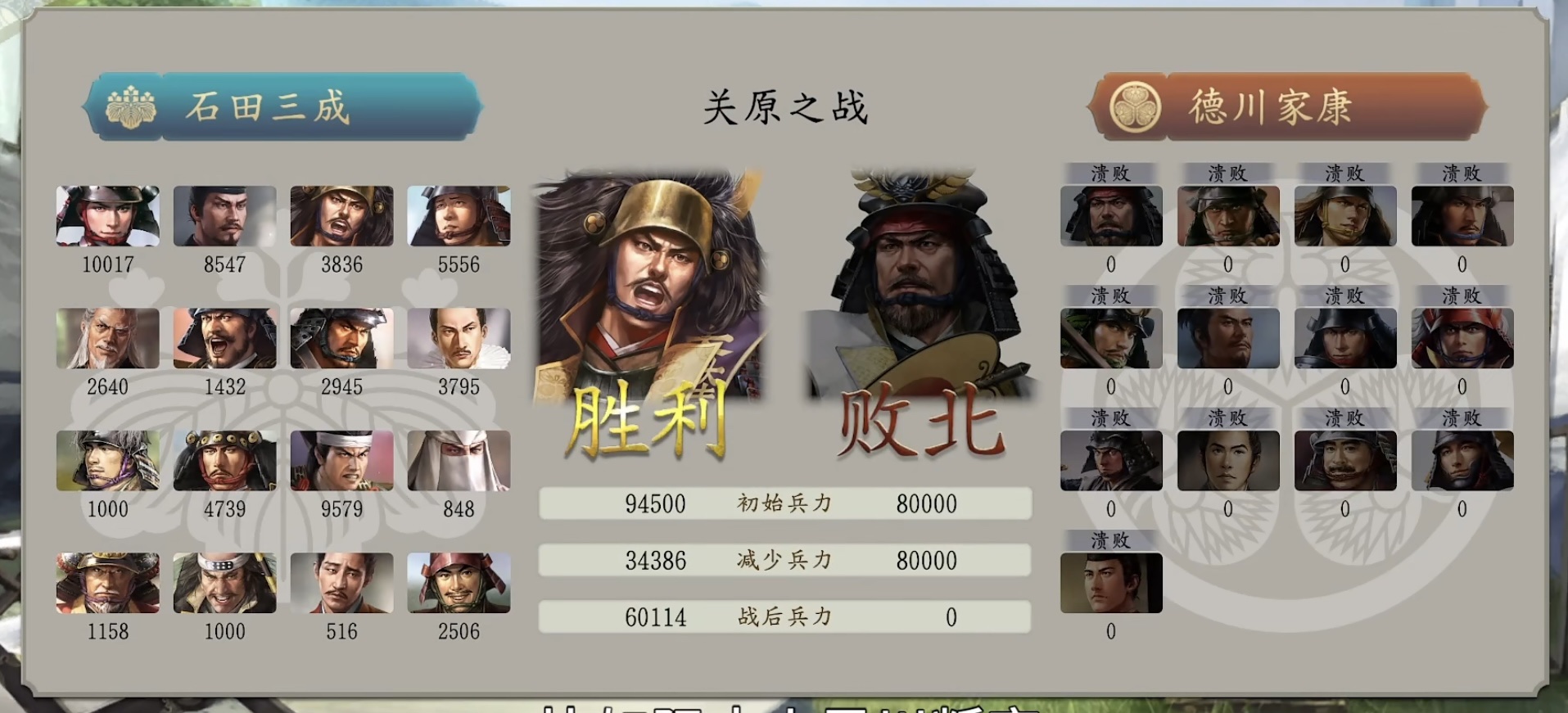Select the first routed Tokugawa general portrait
This screenshot has height=713, width=1568.
coord(1111,216)
